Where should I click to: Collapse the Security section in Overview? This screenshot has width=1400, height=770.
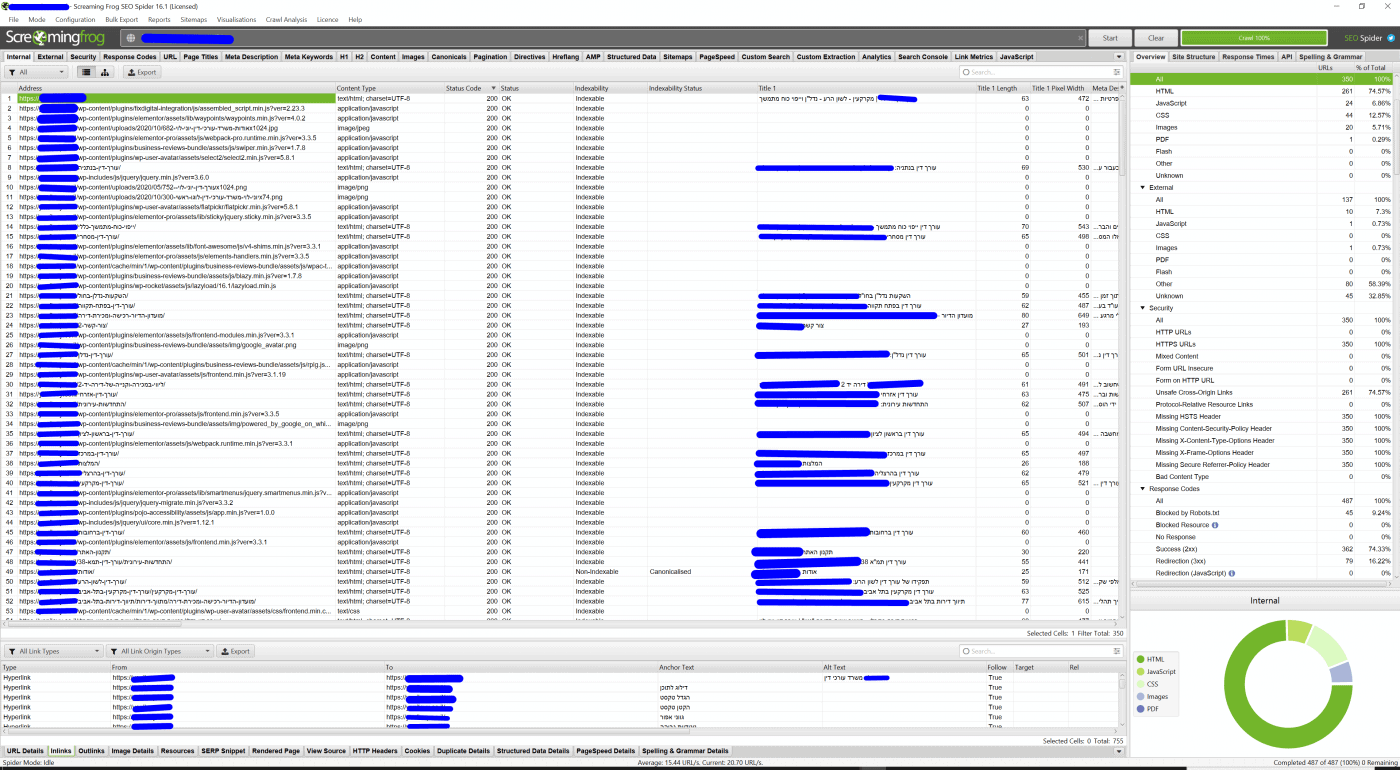tap(1143, 308)
